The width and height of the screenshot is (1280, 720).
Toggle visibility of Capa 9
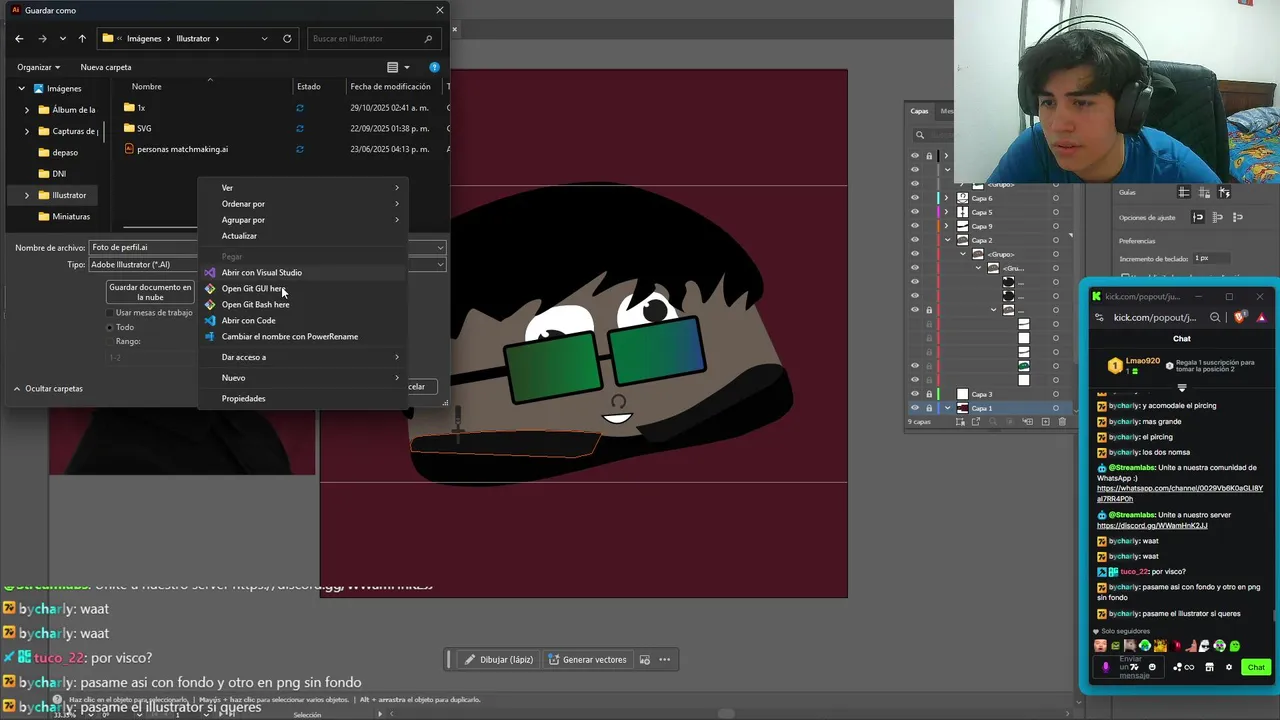(914, 226)
